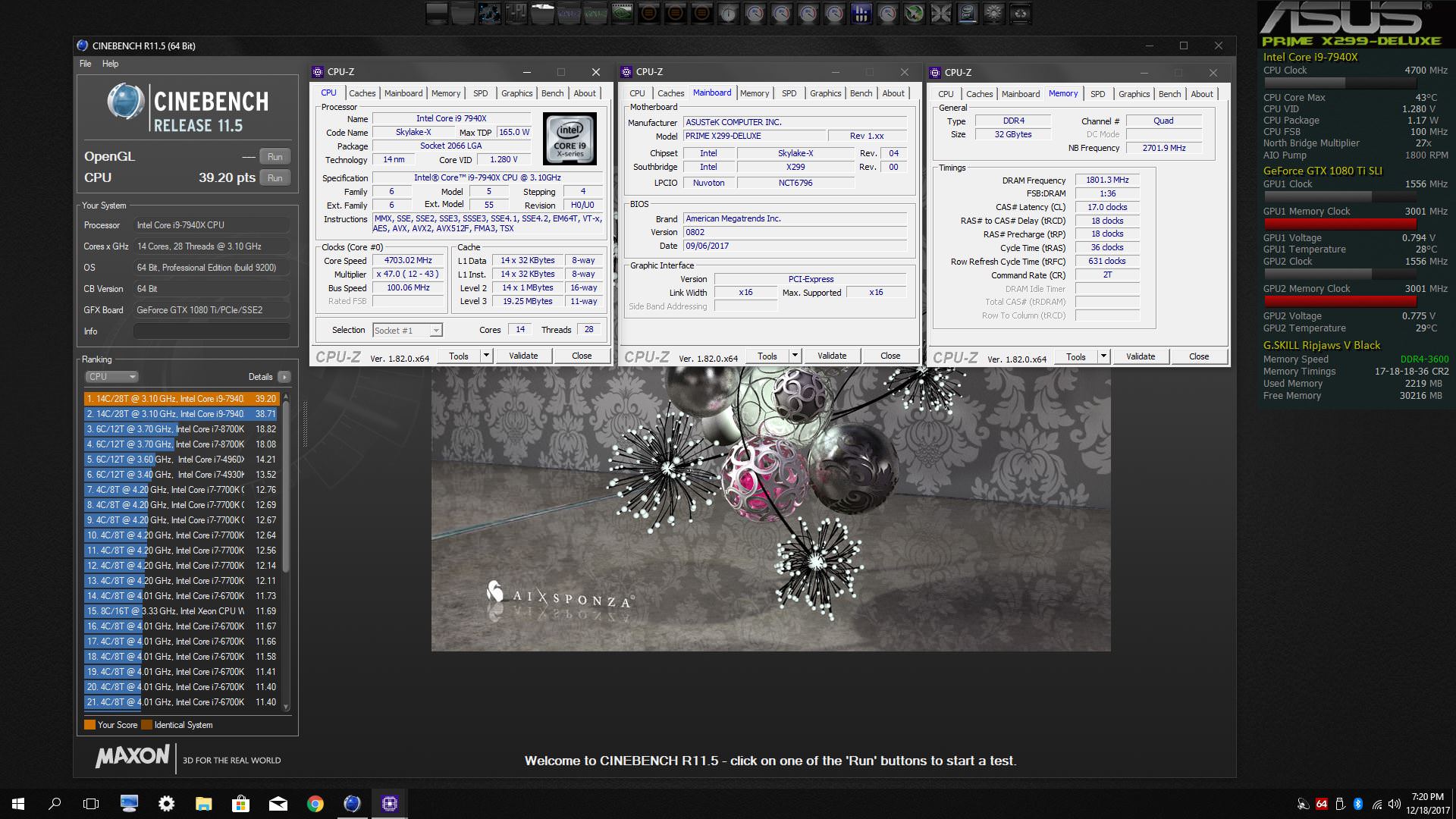Click Validate in Mainboard CPU-Z window
This screenshot has width=1456, height=819.
(x=832, y=356)
